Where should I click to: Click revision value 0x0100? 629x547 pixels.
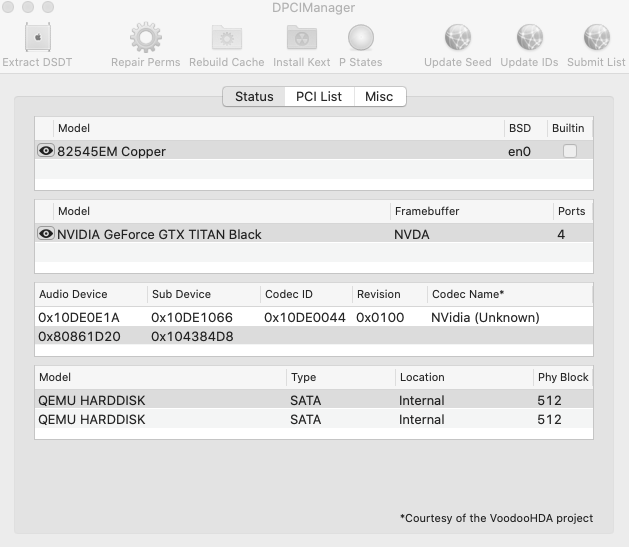click(380, 318)
